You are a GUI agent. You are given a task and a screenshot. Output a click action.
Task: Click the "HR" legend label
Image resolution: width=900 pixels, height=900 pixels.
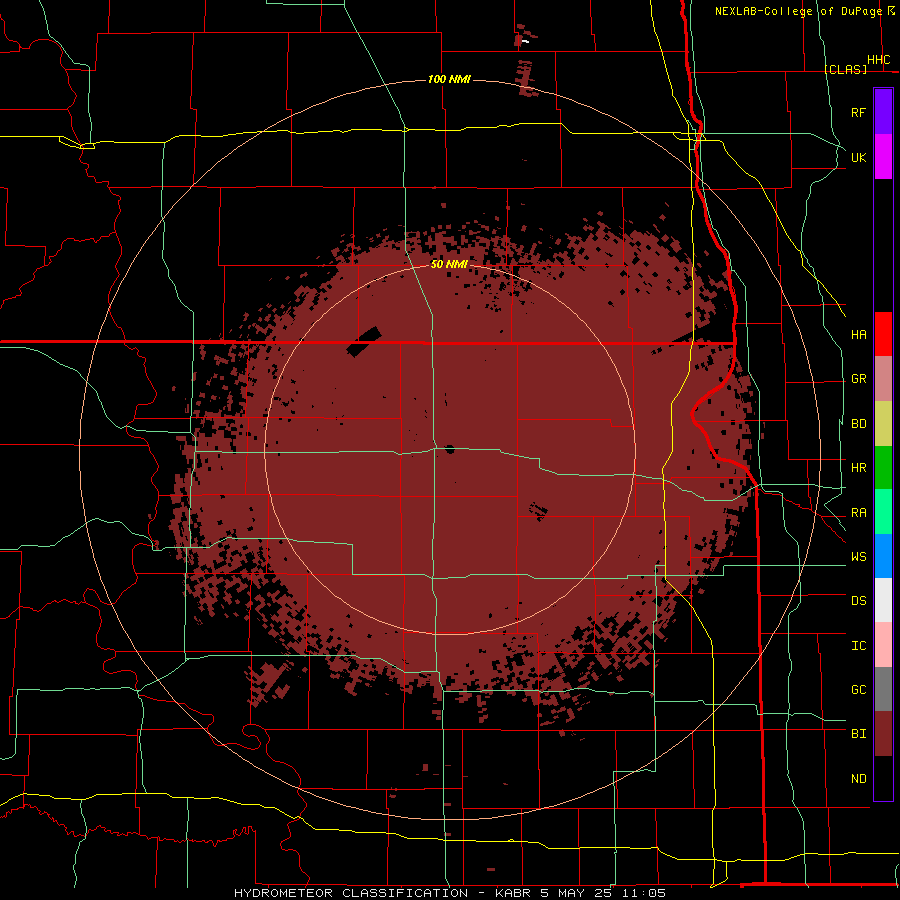pyautogui.click(x=858, y=468)
